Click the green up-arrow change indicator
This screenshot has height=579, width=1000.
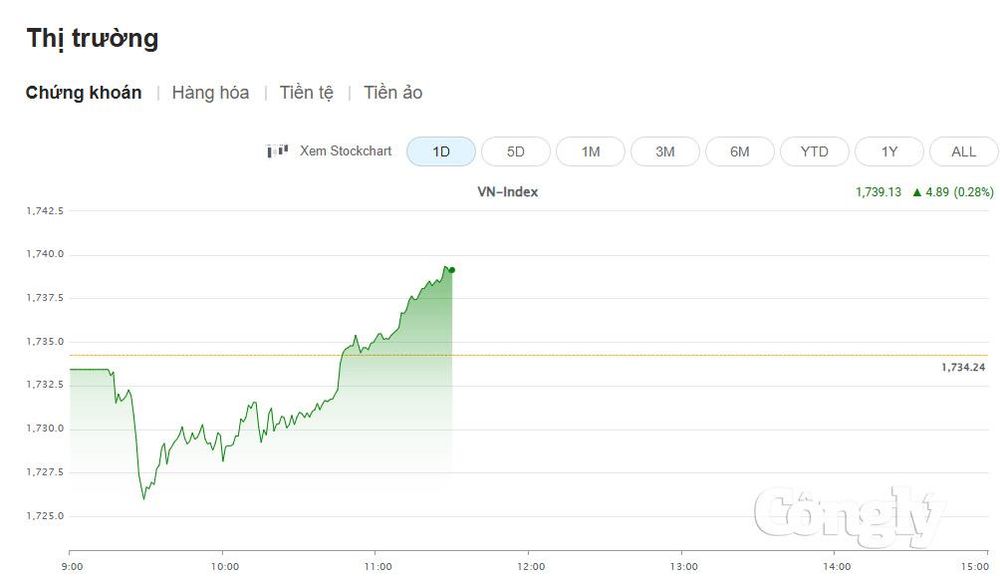tap(917, 192)
